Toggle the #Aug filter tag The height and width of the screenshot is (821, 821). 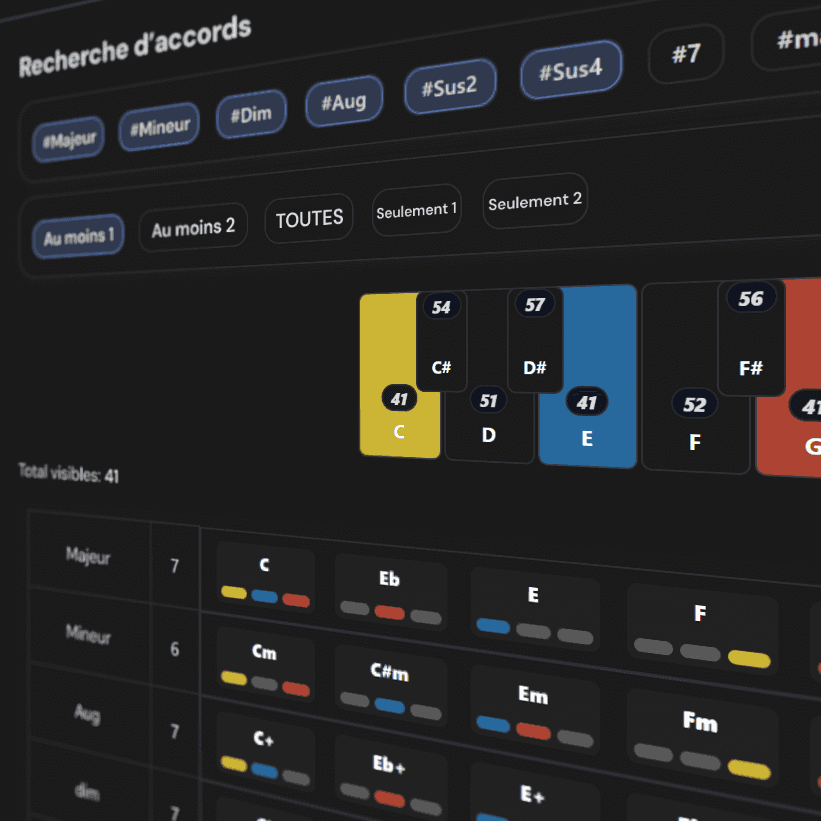[x=343, y=101]
